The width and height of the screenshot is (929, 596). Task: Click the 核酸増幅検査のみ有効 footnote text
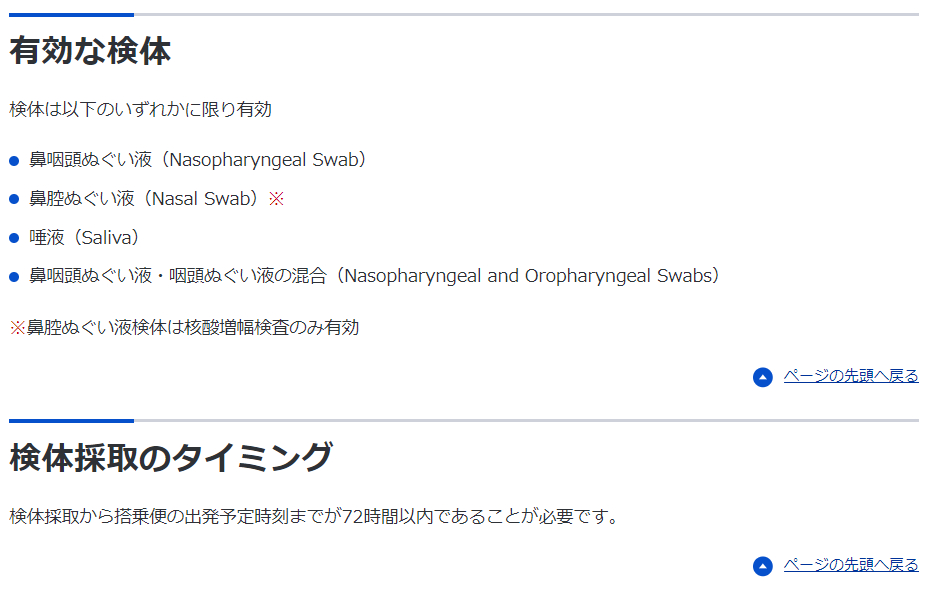click(x=193, y=328)
